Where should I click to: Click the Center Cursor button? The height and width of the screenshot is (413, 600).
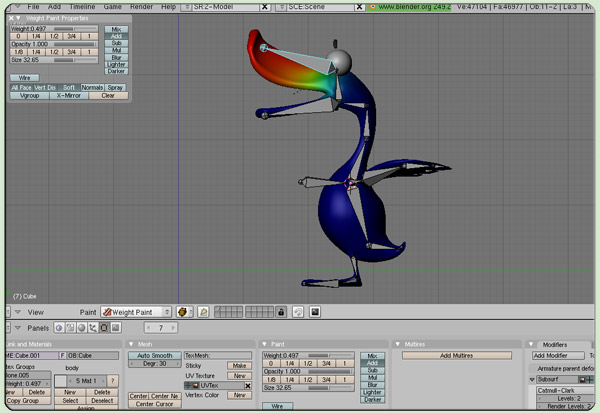click(x=155, y=404)
